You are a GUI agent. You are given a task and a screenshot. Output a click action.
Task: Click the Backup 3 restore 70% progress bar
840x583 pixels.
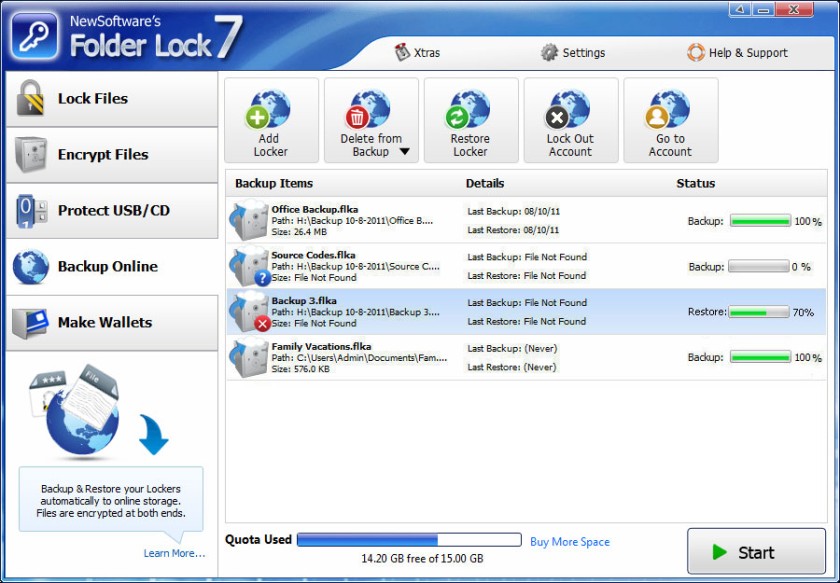point(759,312)
